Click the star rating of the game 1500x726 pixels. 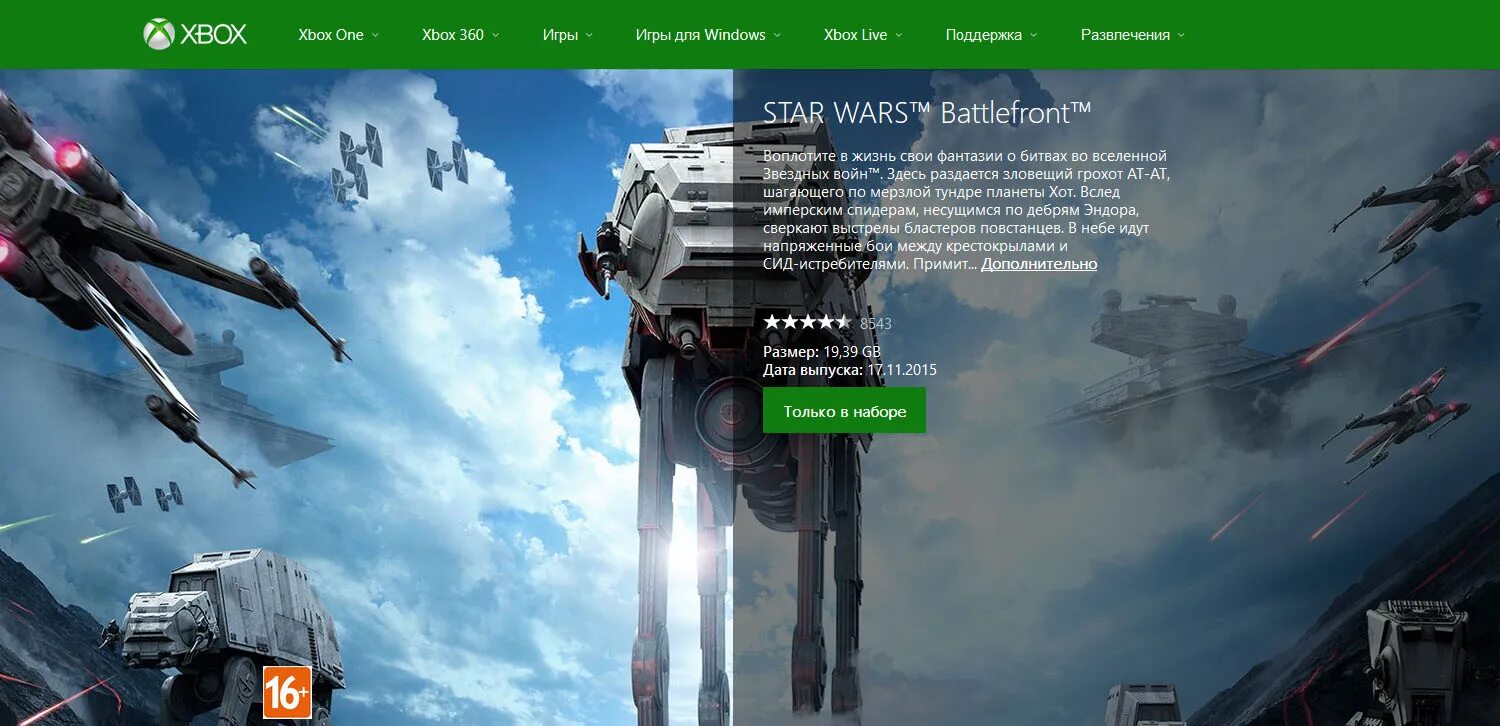click(807, 322)
